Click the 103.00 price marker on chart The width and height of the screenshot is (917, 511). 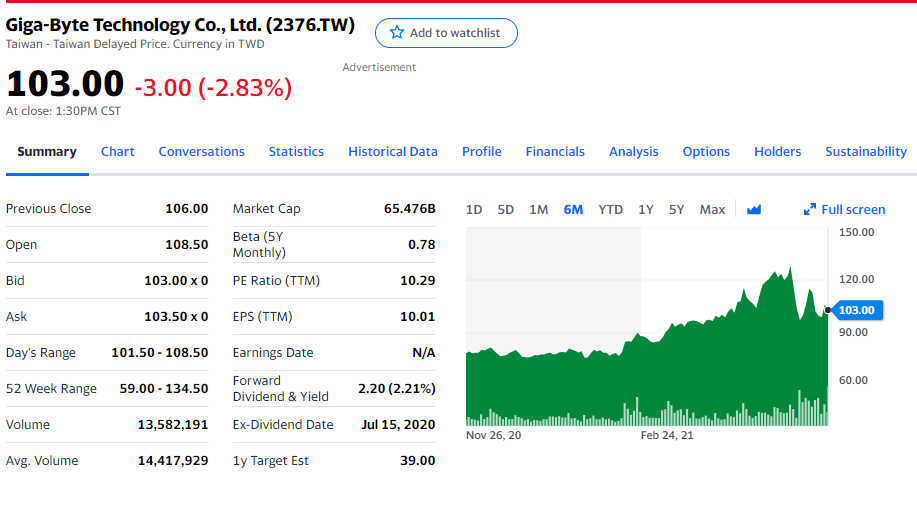[x=857, y=310]
